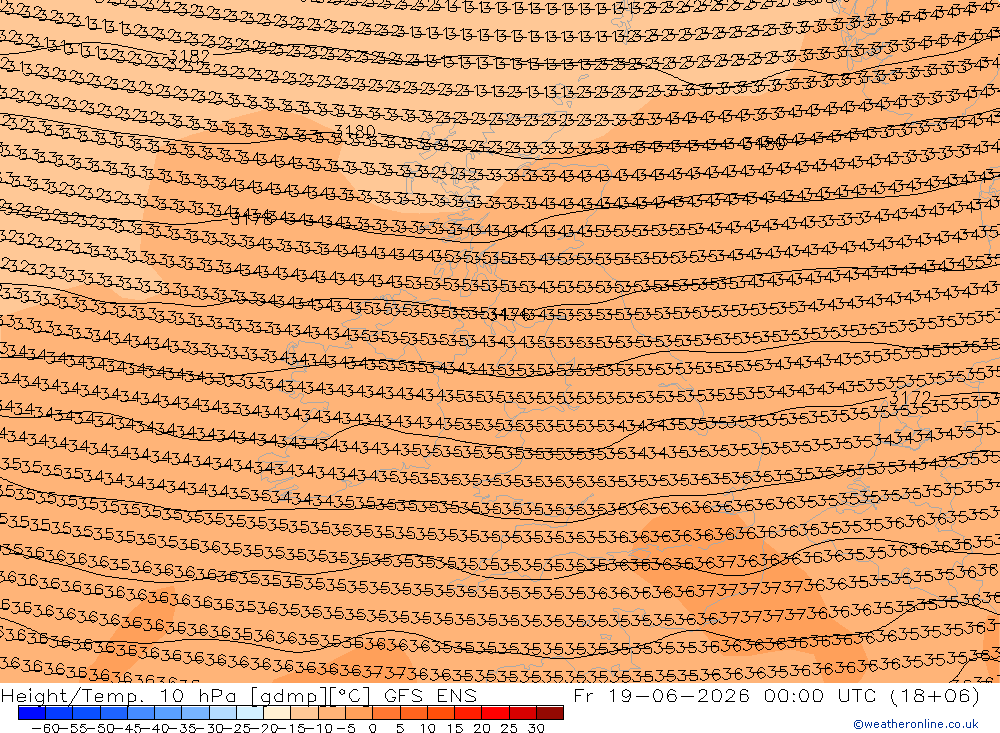Click the "-40" legend scale label

click(x=154, y=728)
